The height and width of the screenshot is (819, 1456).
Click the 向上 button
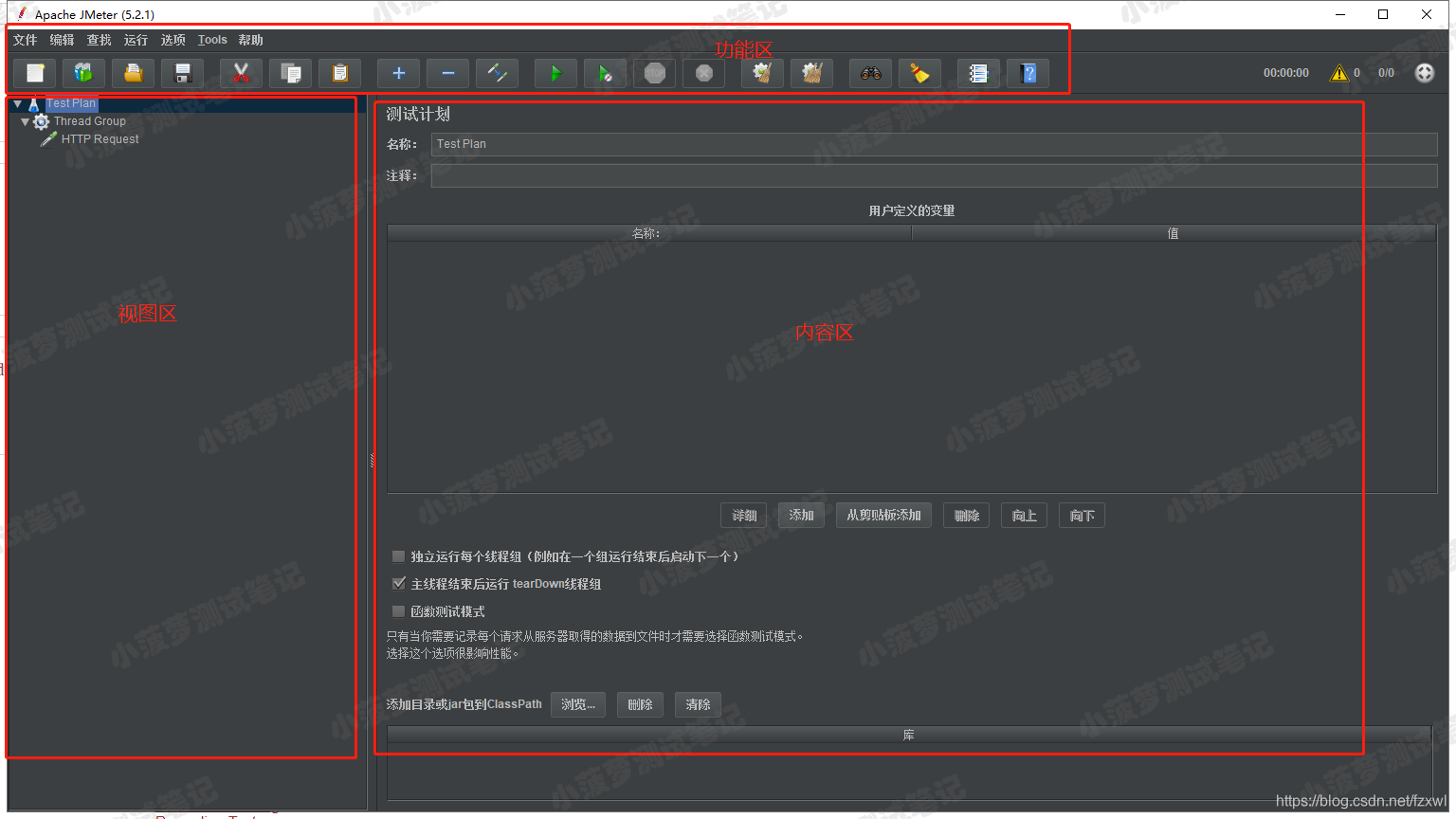coord(1025,516)
